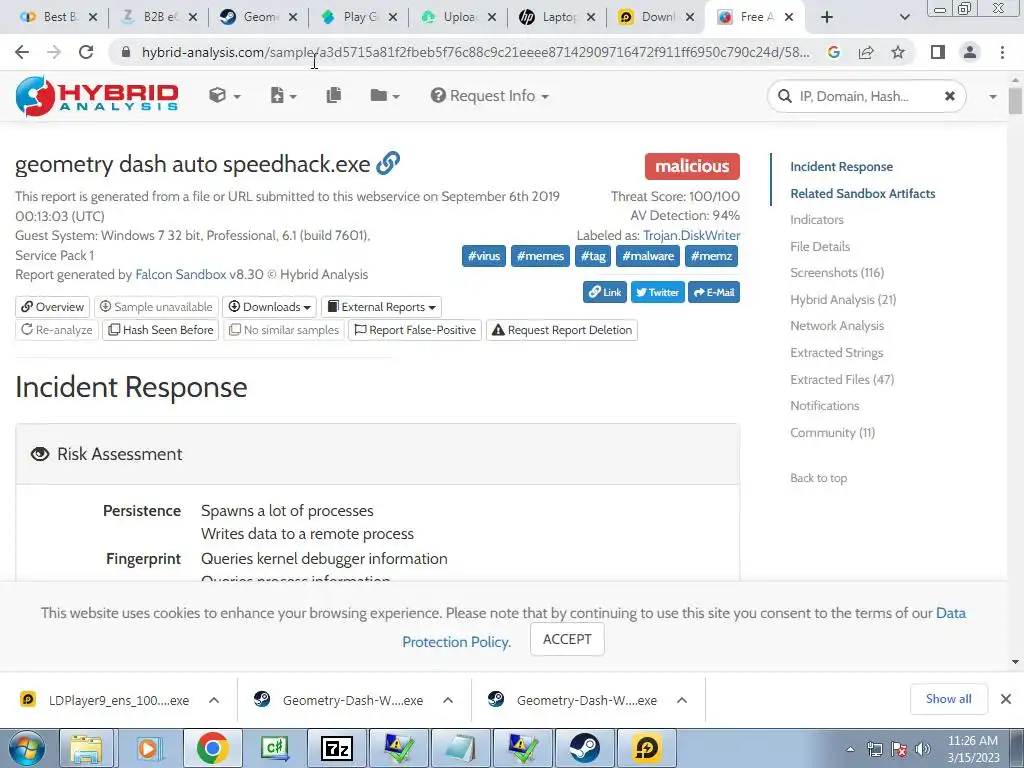Accept the cookie notice
Screen dimensions: 1024x768
point(567,639)
